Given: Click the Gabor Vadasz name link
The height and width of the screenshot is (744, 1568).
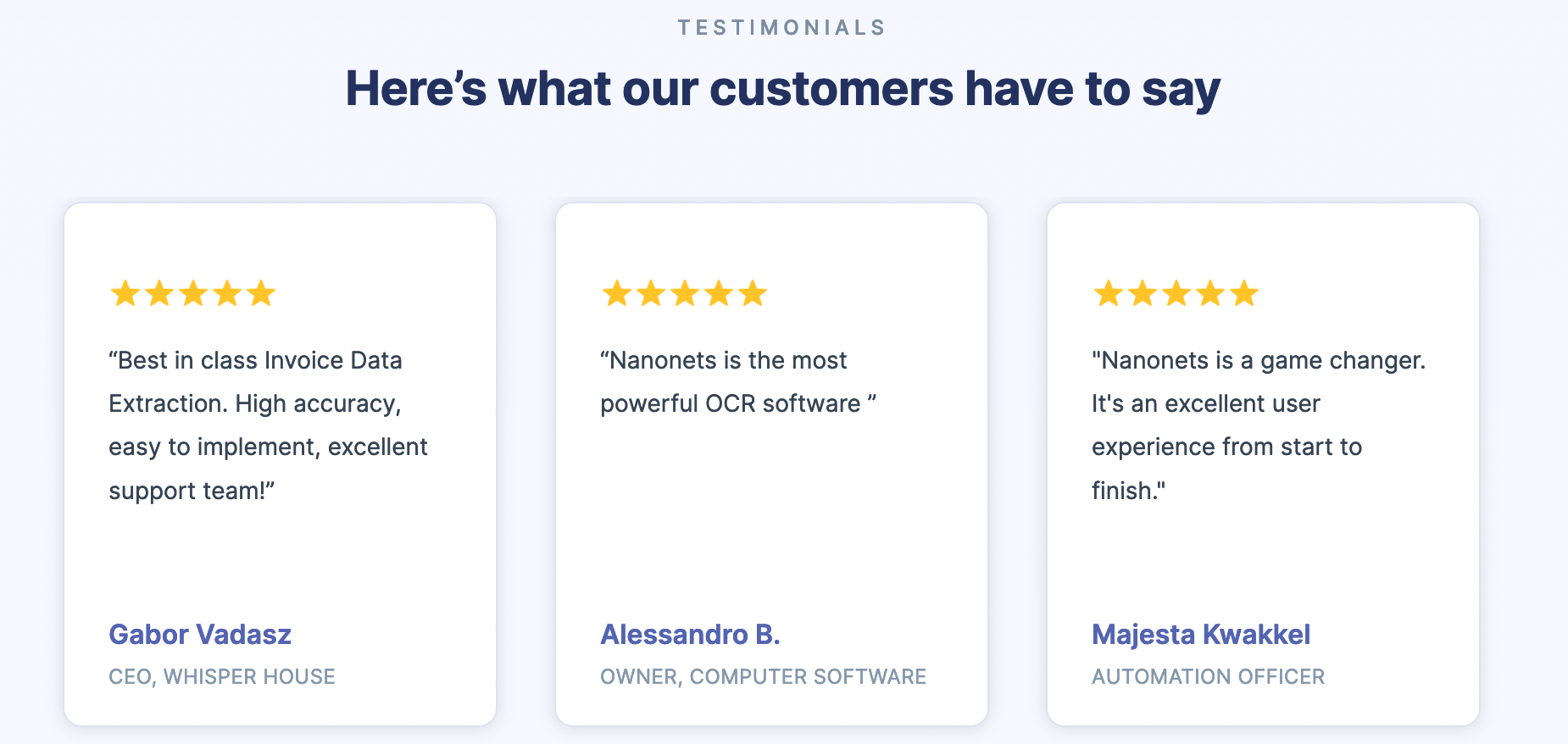Looking at the screenshot, I should 200,635.
